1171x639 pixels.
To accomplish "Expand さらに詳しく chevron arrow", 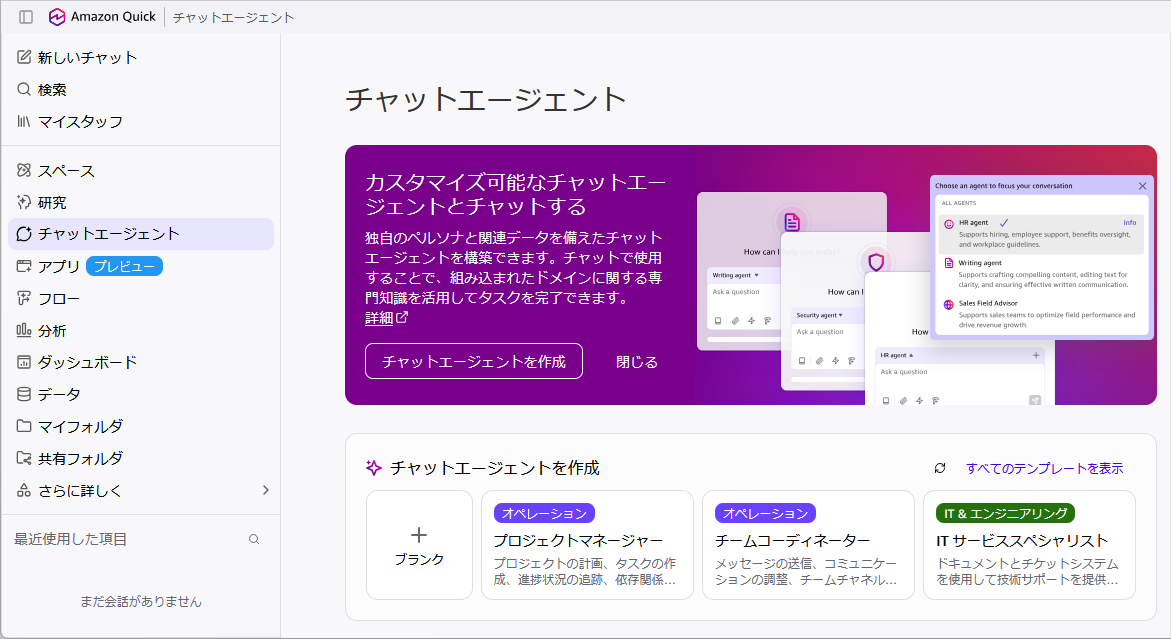I will tap(265, 490).
